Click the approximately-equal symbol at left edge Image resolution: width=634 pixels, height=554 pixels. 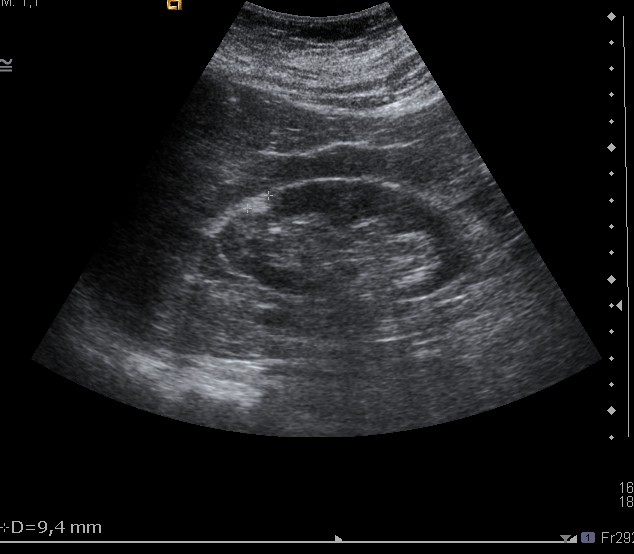point(6,65)
